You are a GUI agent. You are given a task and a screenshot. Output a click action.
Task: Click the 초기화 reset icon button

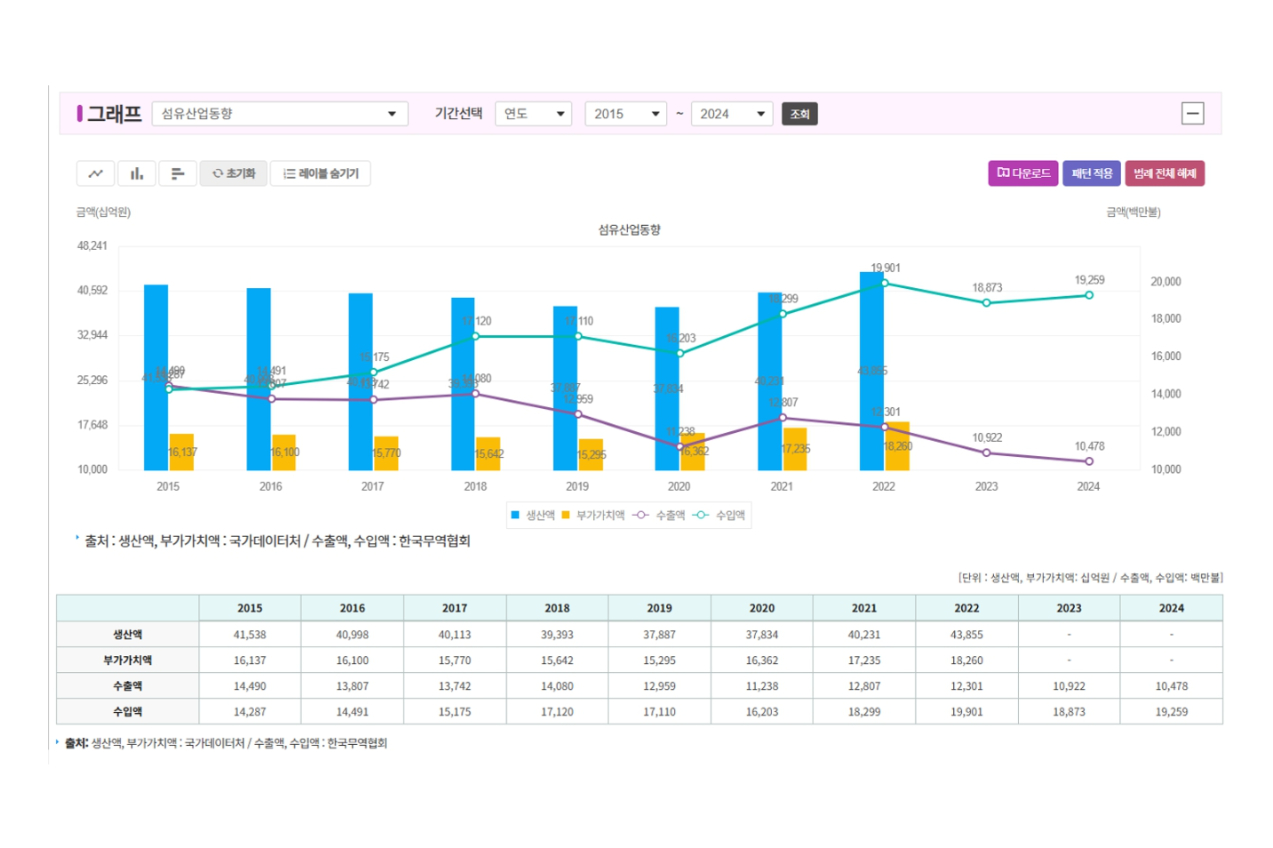click(x=233, y=173)
